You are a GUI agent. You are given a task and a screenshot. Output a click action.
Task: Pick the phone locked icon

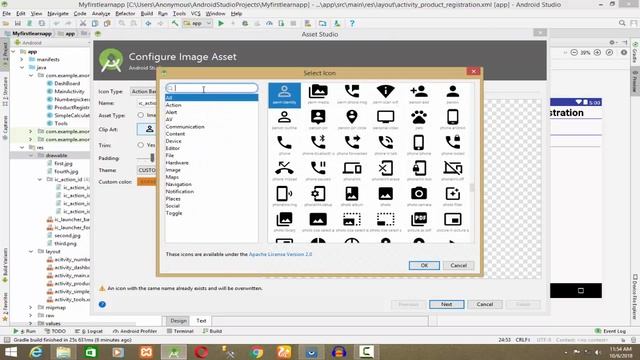(x=453, y=143)
